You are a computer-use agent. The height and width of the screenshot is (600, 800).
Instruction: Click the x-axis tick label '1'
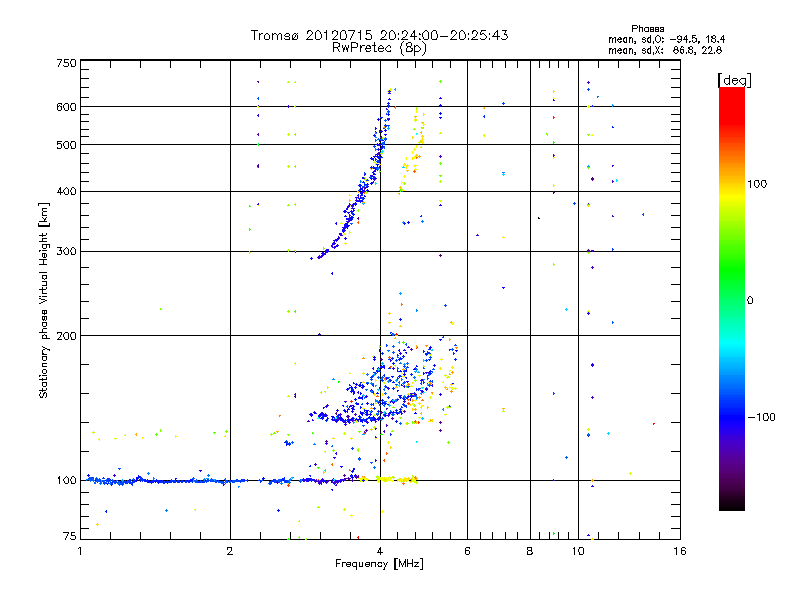click(x=80, y=551)
